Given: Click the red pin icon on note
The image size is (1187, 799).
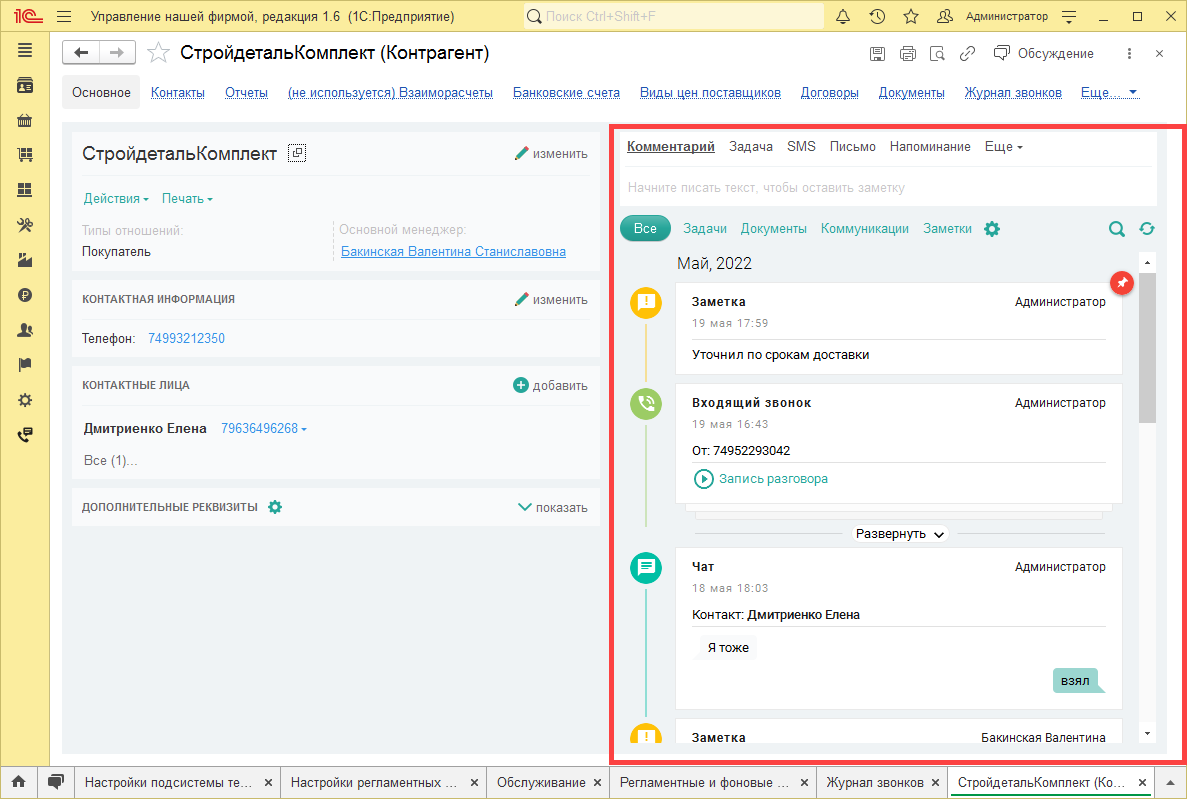Looking at the screenshot, I should 1122,284.
